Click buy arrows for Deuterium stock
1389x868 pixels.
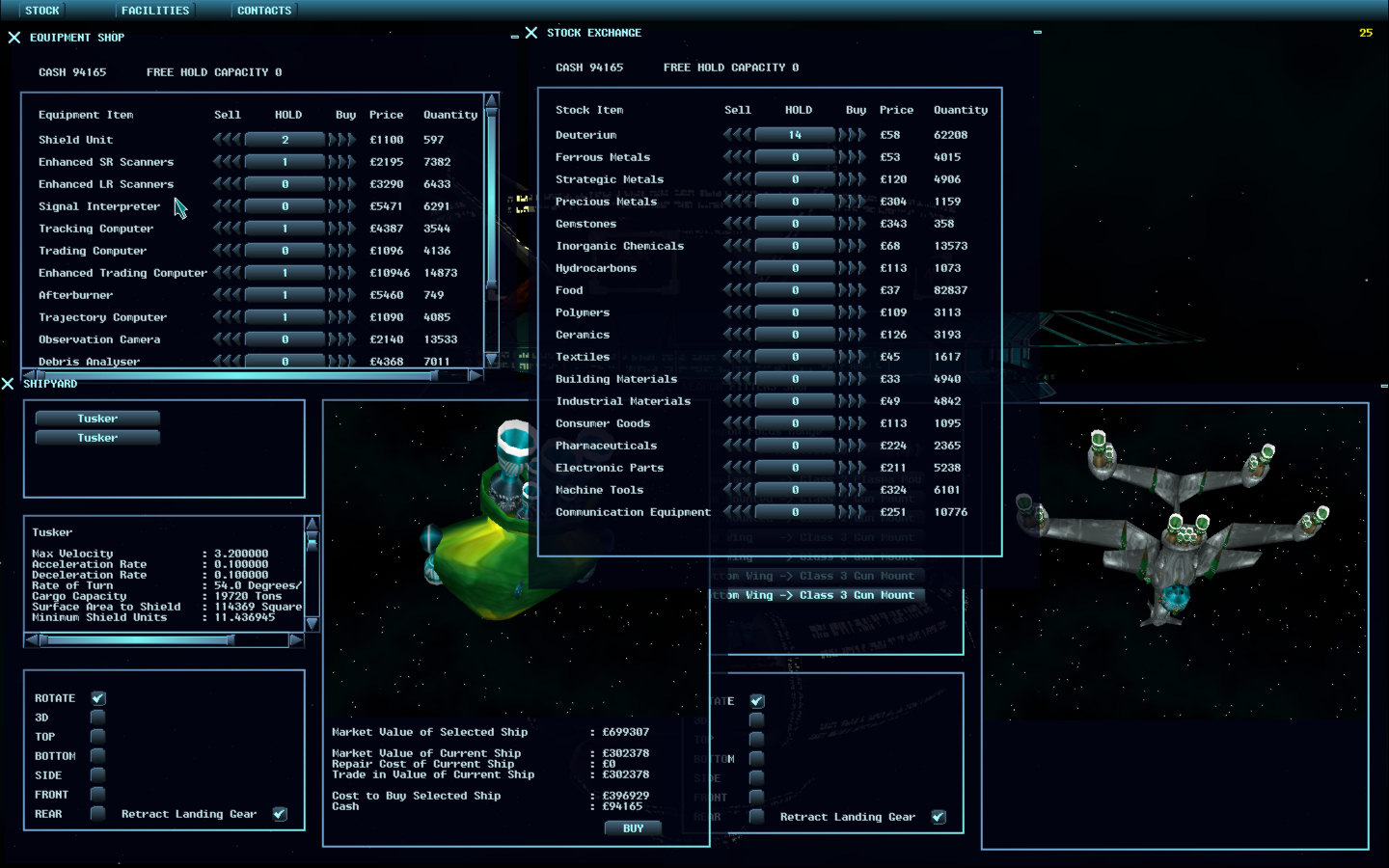[x=853, y=135]
